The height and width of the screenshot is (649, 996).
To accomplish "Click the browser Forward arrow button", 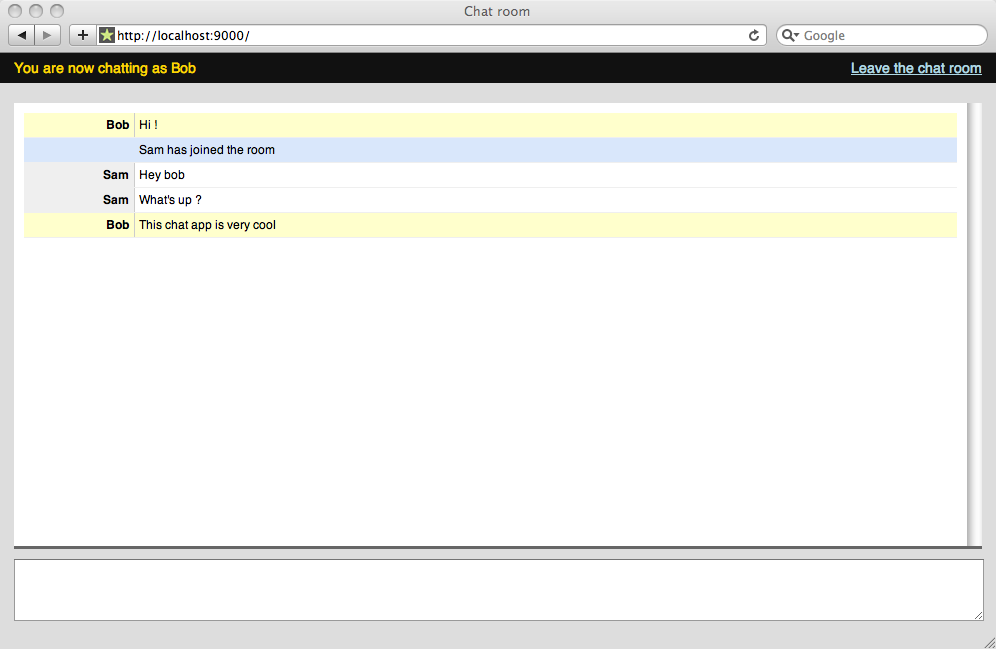I will pyautogui.click(x=47, y=35).
